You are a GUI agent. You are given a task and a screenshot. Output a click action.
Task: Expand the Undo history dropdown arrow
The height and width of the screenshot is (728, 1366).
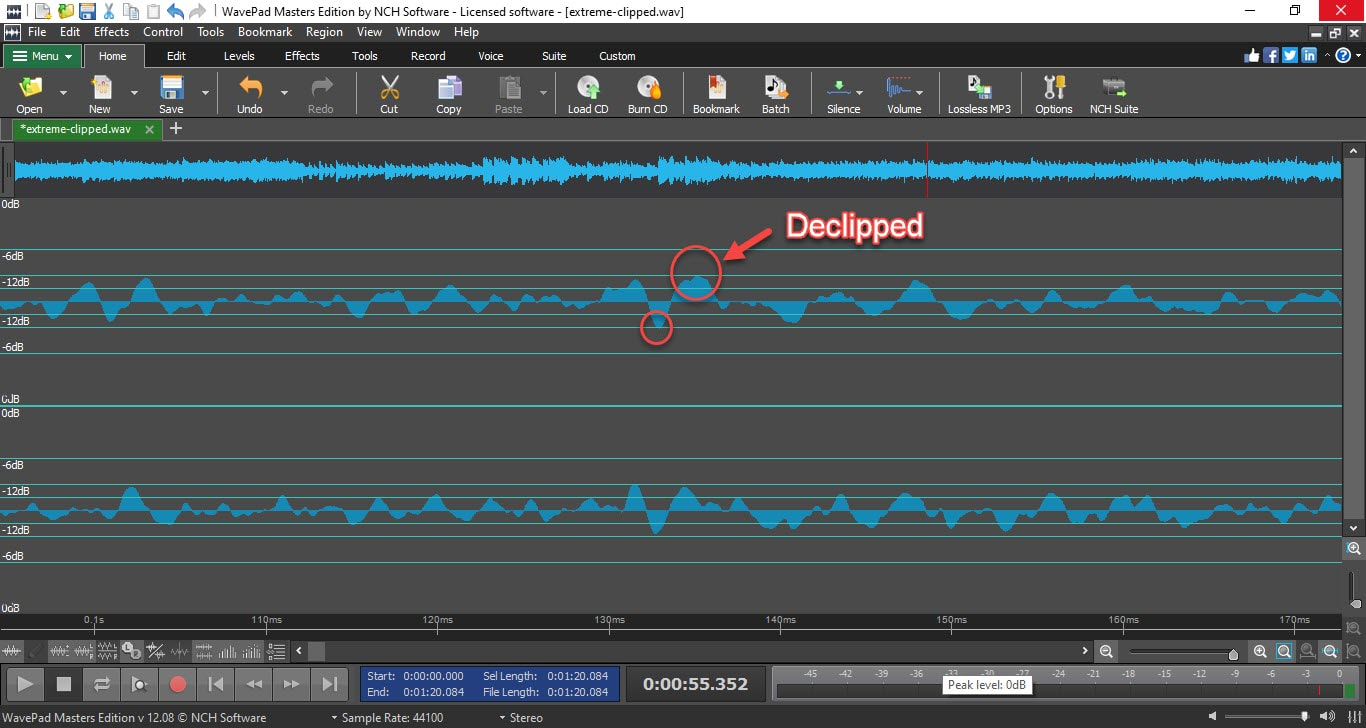coord(284,92)
